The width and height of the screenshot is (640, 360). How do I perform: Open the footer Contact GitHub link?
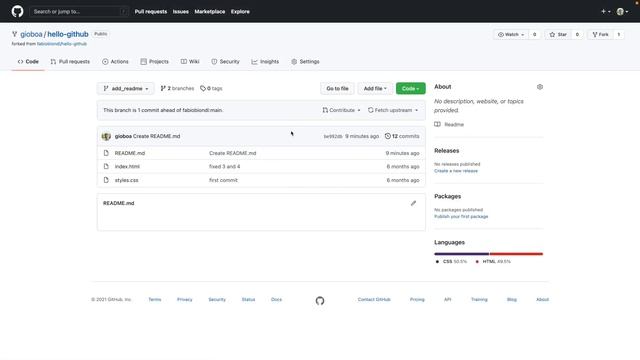point(374,300)
